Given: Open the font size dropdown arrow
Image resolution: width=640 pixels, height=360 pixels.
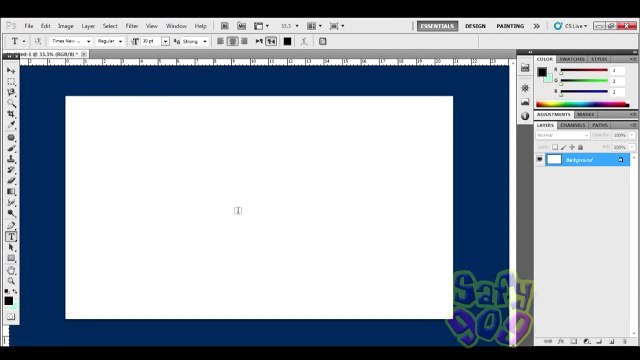Looking at the screenshot, I should pyautogui.click(x=165, y=41).
